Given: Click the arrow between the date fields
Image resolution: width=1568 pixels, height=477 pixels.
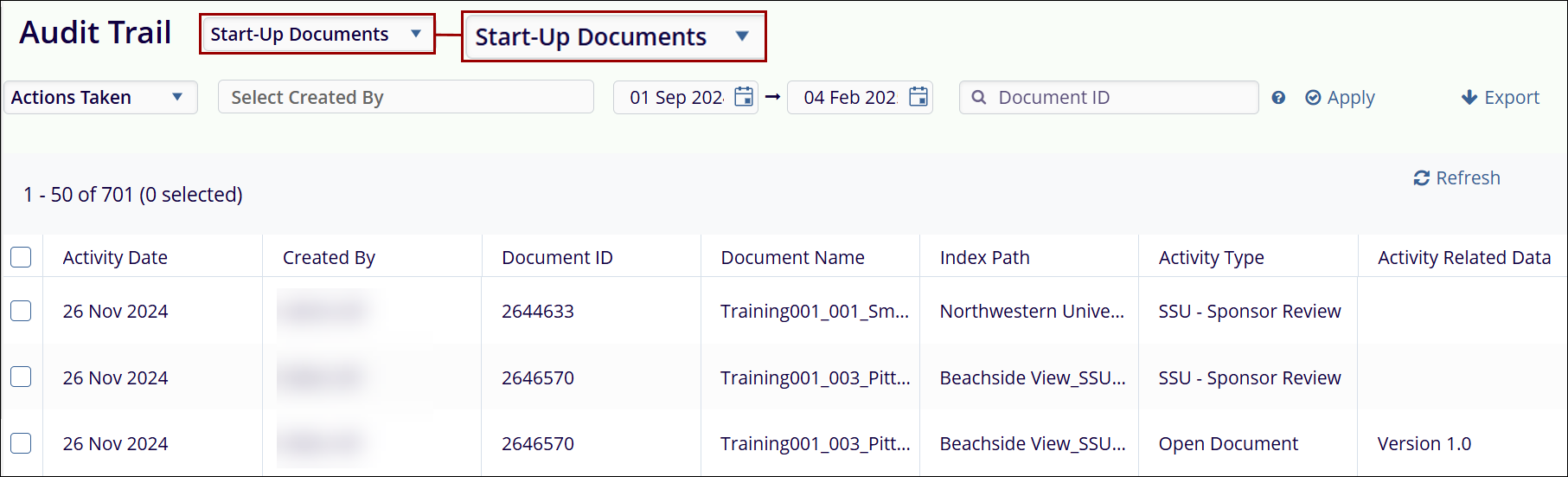Looking at the screenshot, I should coord(772,97).
